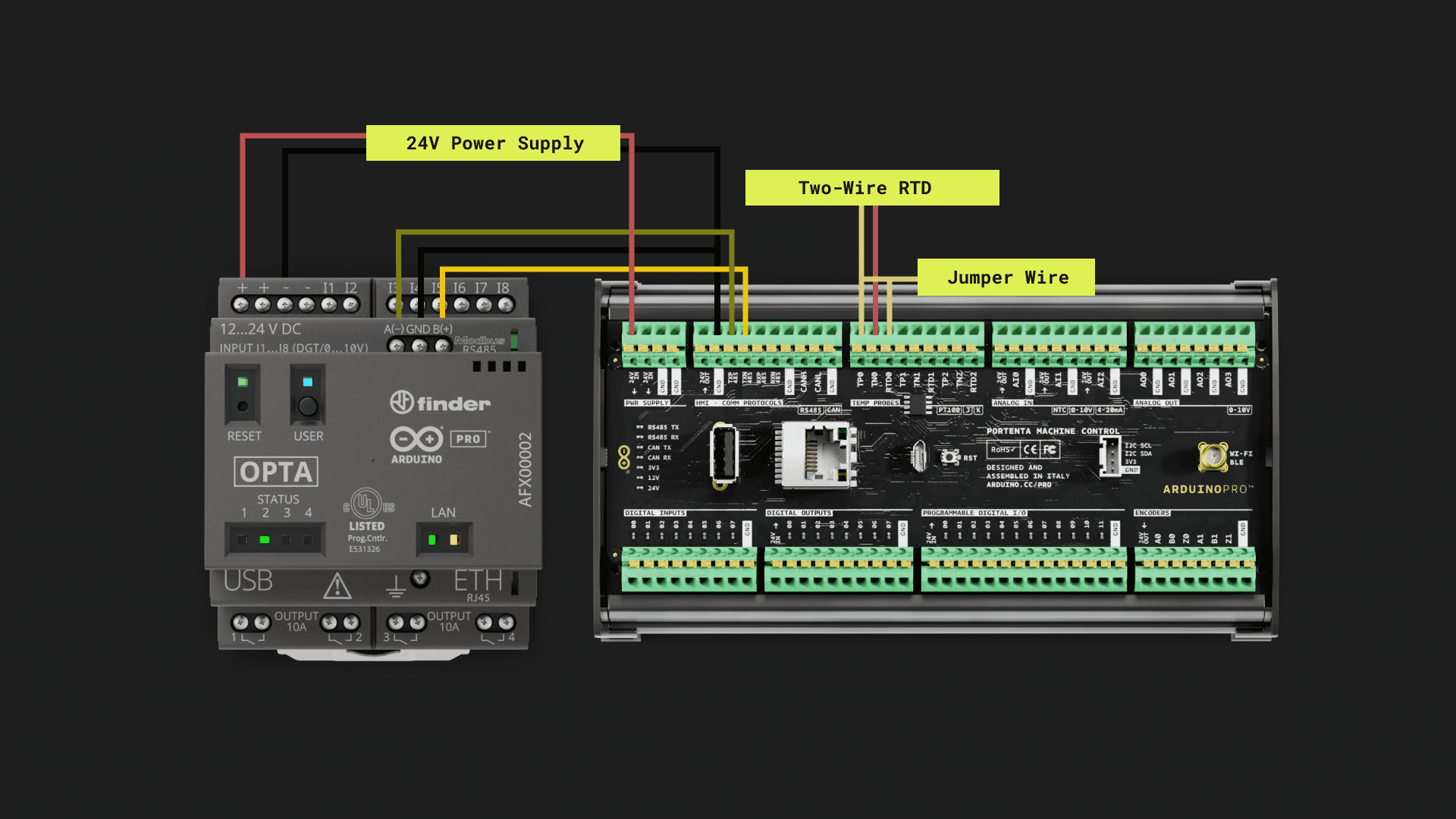Click the ENCODERS section label
This screenshot has height=819, width=1456.
pos(1152,513)
